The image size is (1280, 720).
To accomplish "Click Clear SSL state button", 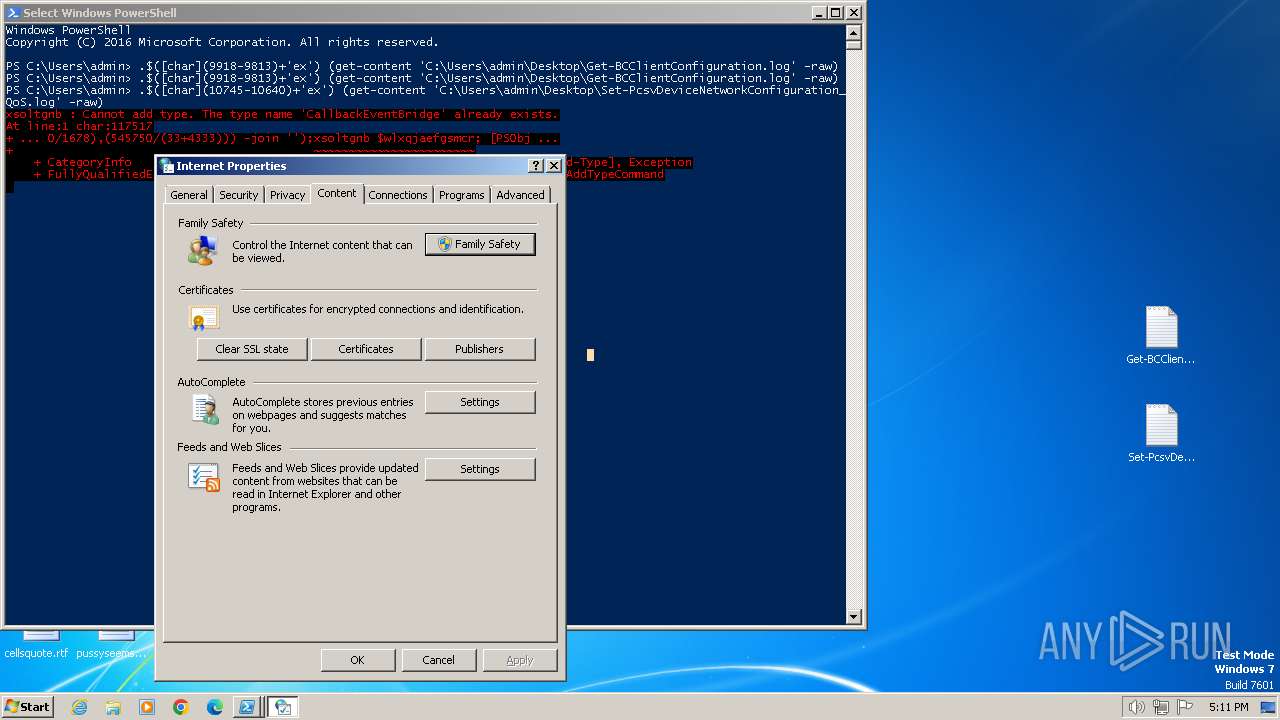I will pyautogui.click(x=252, y=349).
